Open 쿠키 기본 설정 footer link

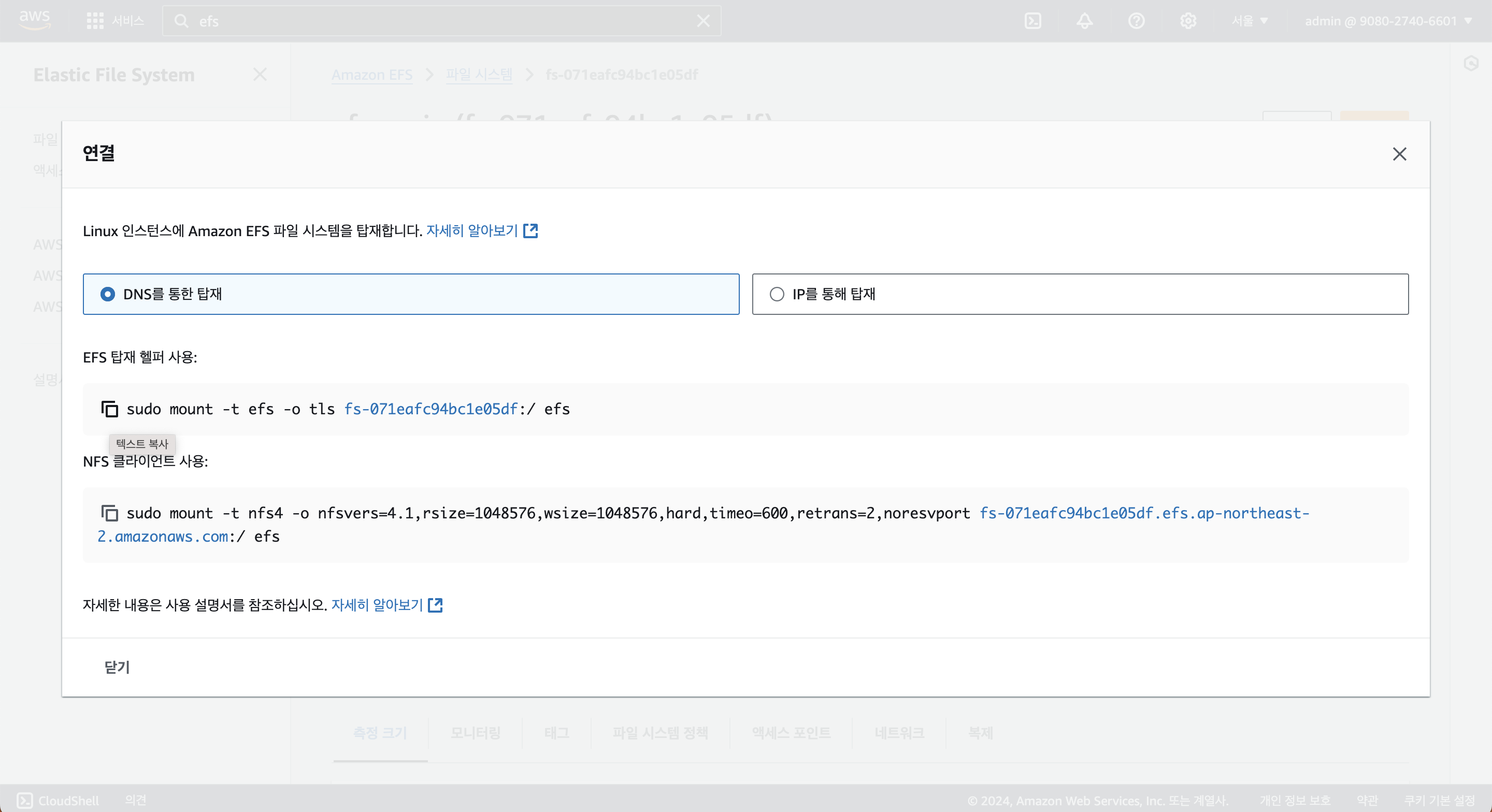[1439, 801]
